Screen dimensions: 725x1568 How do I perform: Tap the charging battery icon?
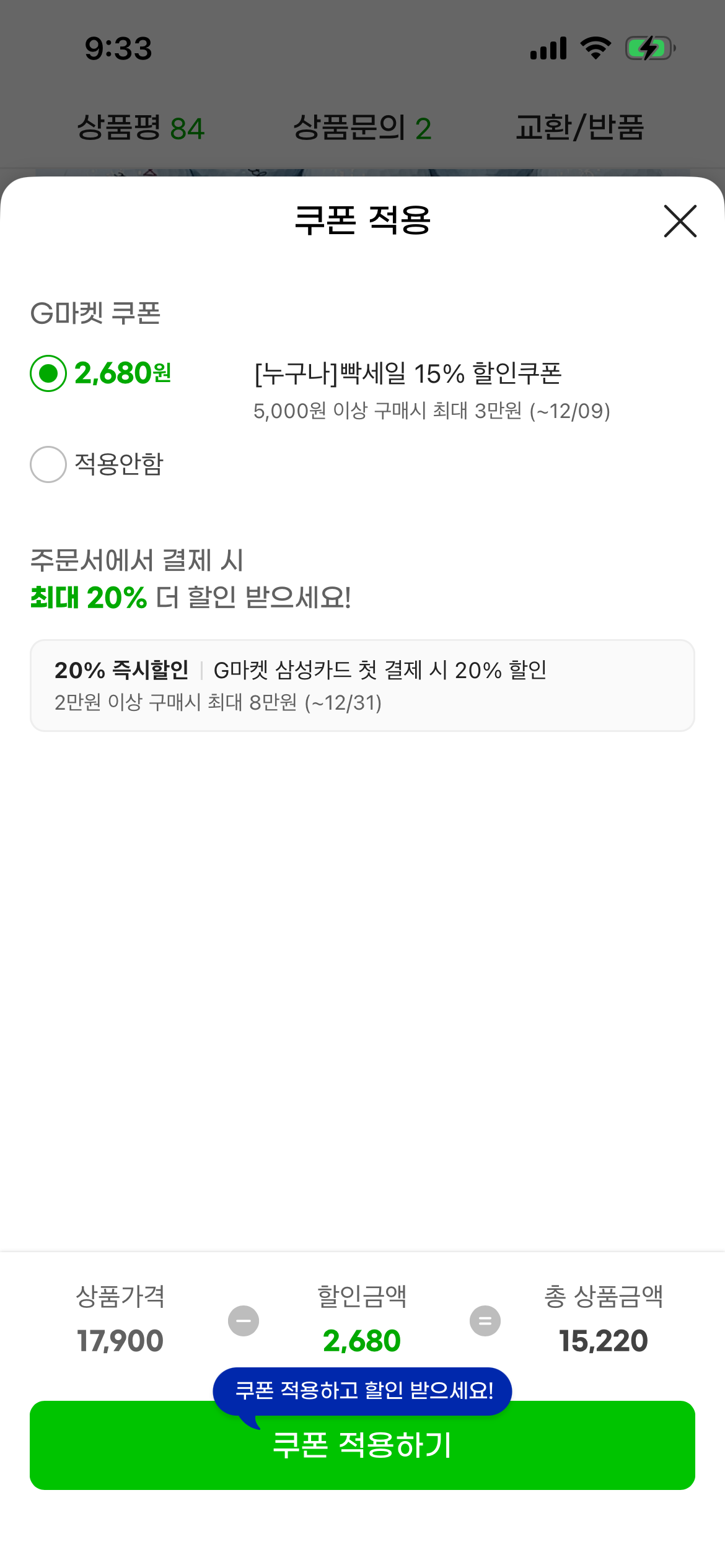pos(650,48)
